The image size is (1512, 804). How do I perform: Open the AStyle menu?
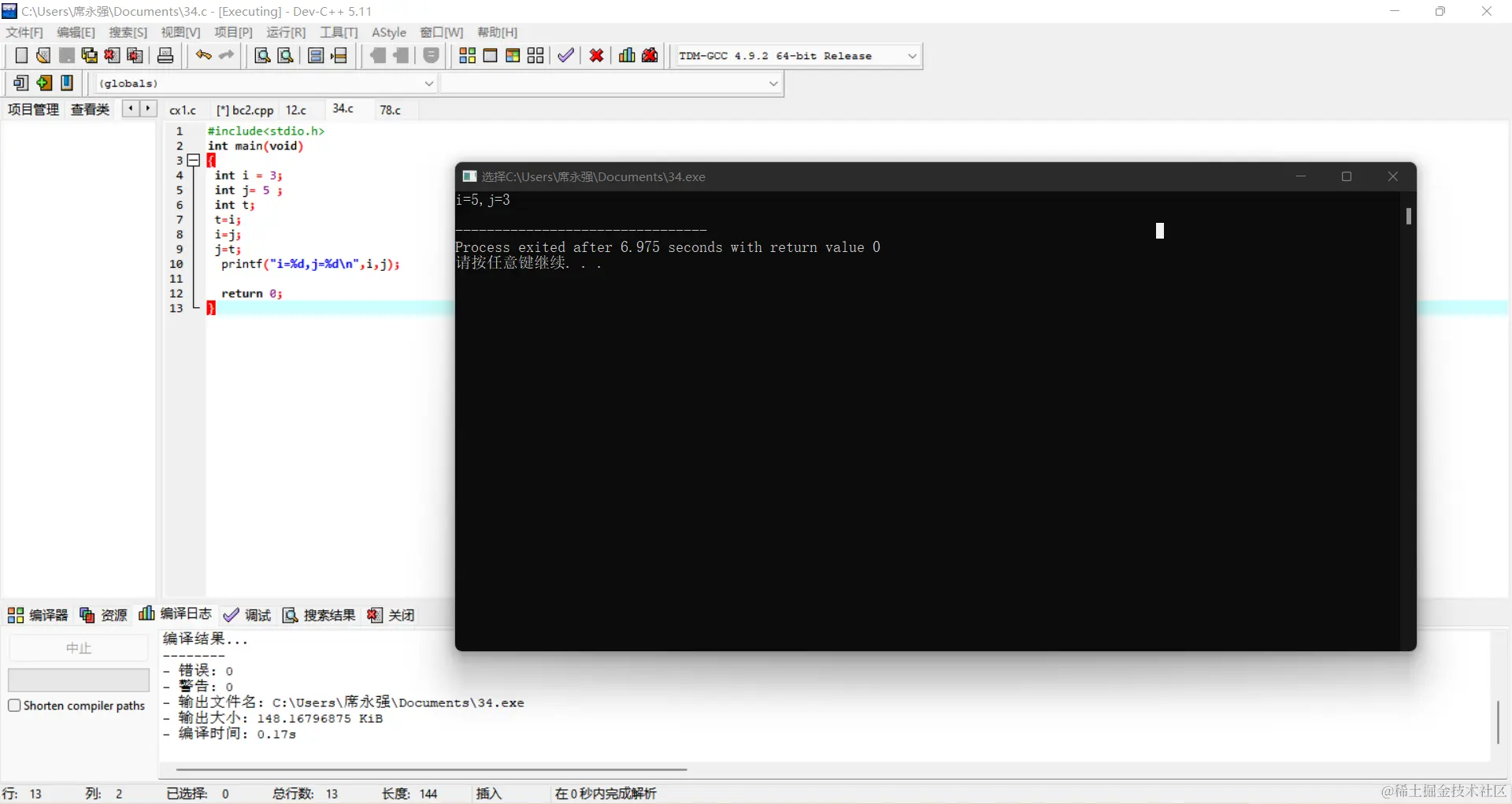click(x=389, y=32)
